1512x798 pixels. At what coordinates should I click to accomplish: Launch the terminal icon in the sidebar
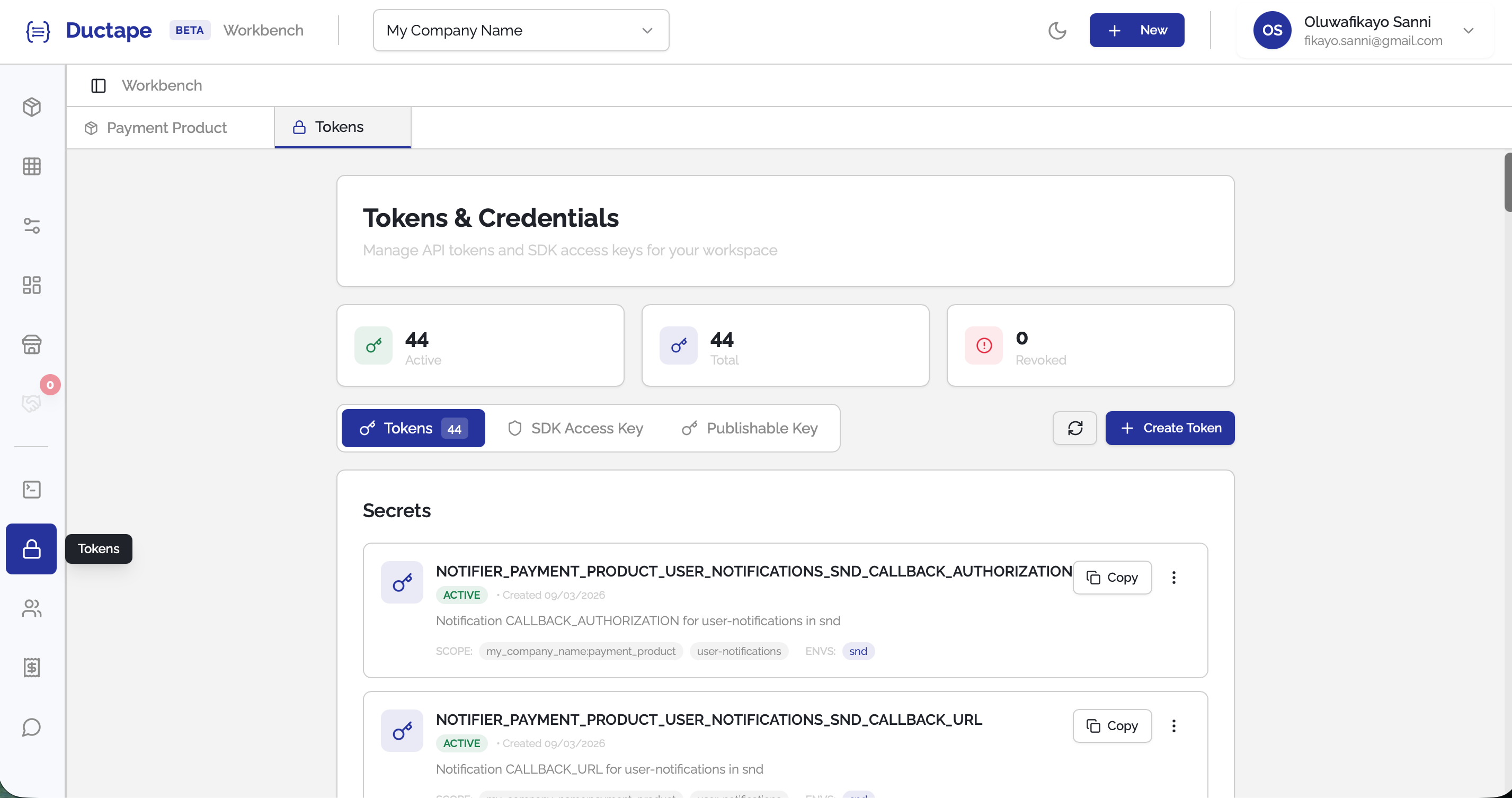(x=31, y=489)
